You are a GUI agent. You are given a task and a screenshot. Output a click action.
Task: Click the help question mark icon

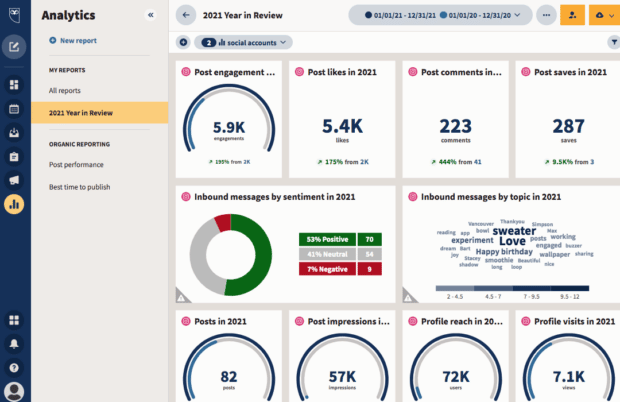coord(14,366)
